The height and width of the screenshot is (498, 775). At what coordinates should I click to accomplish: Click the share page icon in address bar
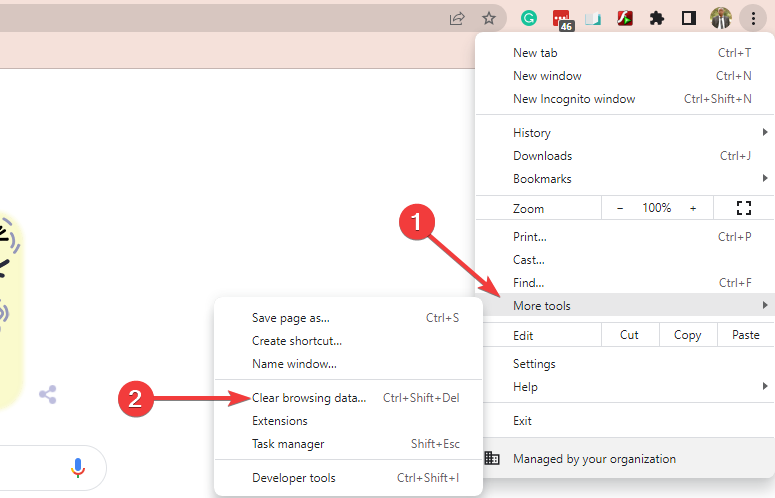[x=457, y=19]
